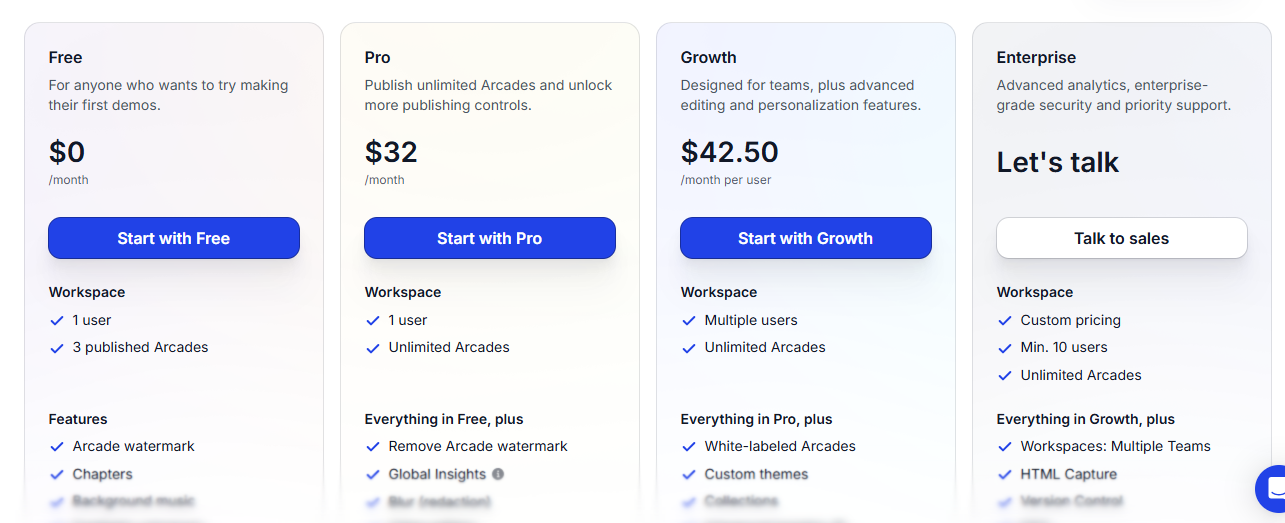This screenshot has width=1285, height=523.
Task: Click the checkmark next to Arcade watermark
Action: 57,447
